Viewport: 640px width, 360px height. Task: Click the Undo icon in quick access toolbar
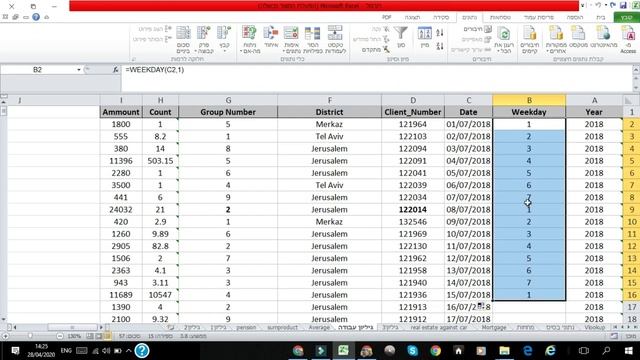[x=613, y=5]
